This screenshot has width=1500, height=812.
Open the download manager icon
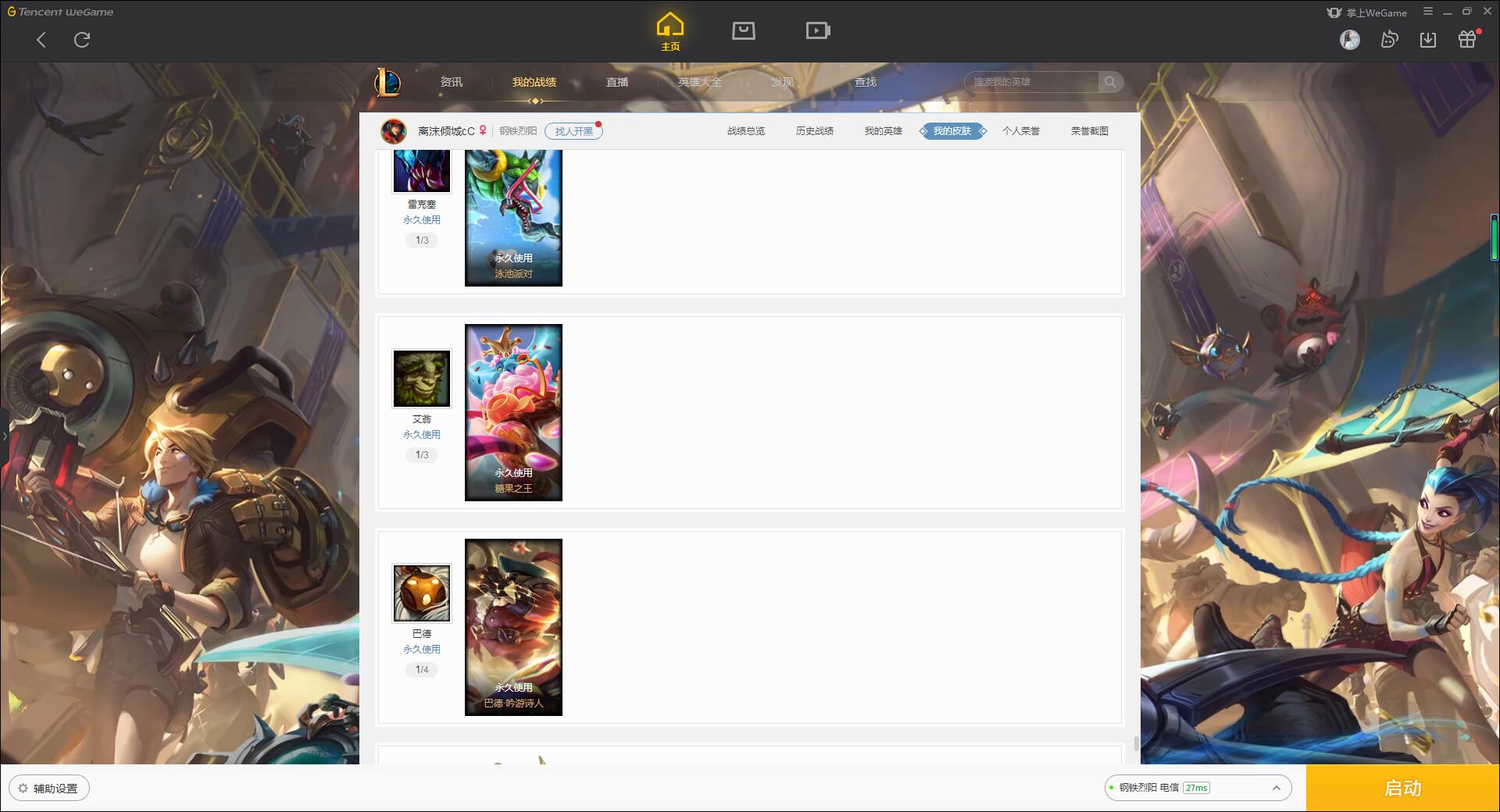click(x=1428, y=40)
